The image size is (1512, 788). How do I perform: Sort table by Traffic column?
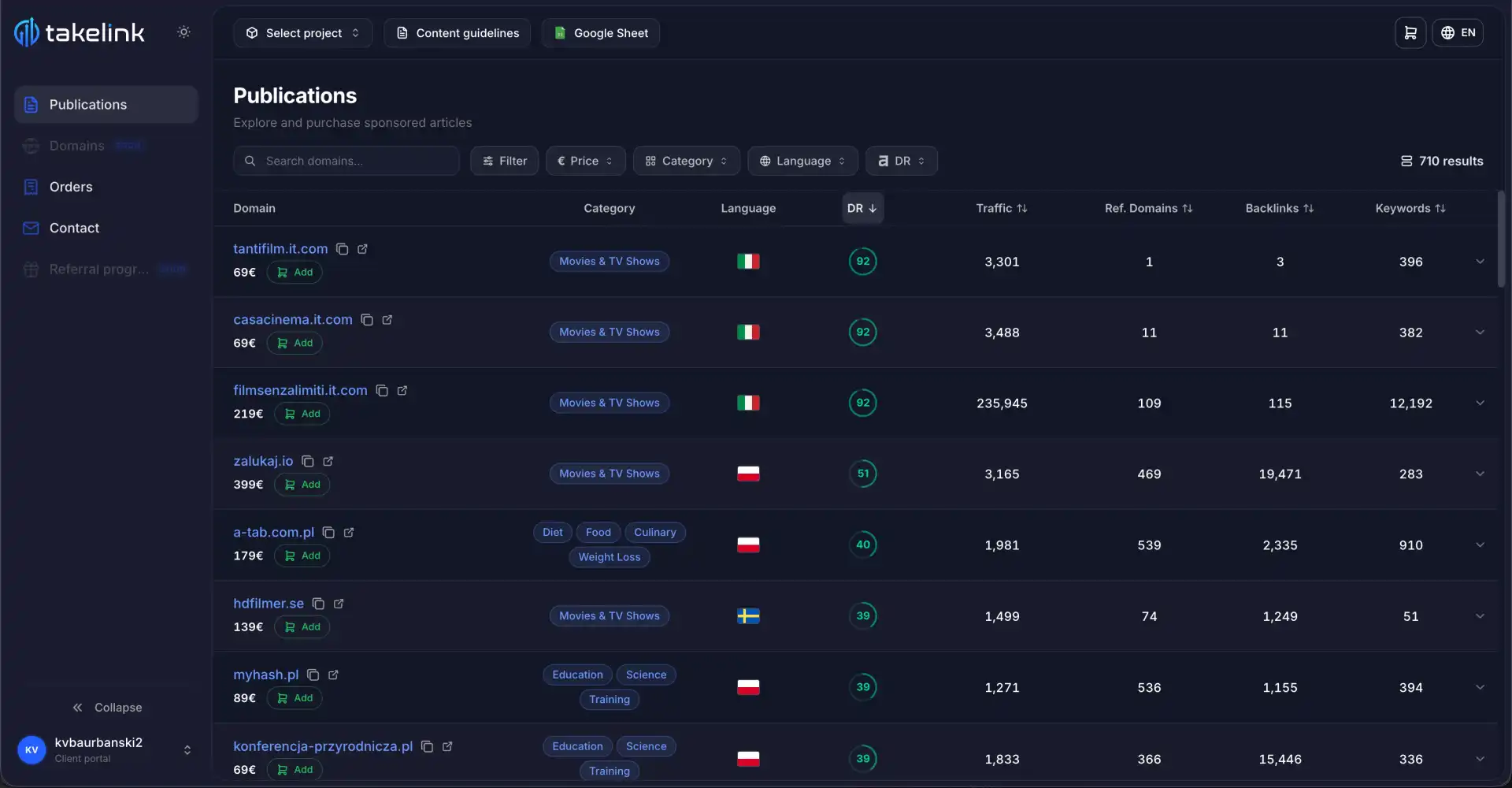(x=1002, y=208)
